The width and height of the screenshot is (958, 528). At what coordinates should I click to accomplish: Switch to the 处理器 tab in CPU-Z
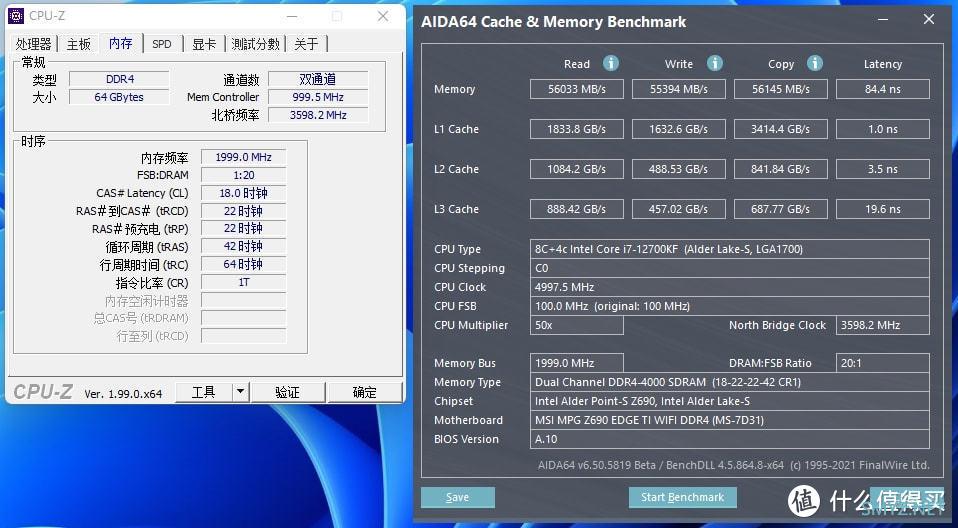tap(34, 44)
